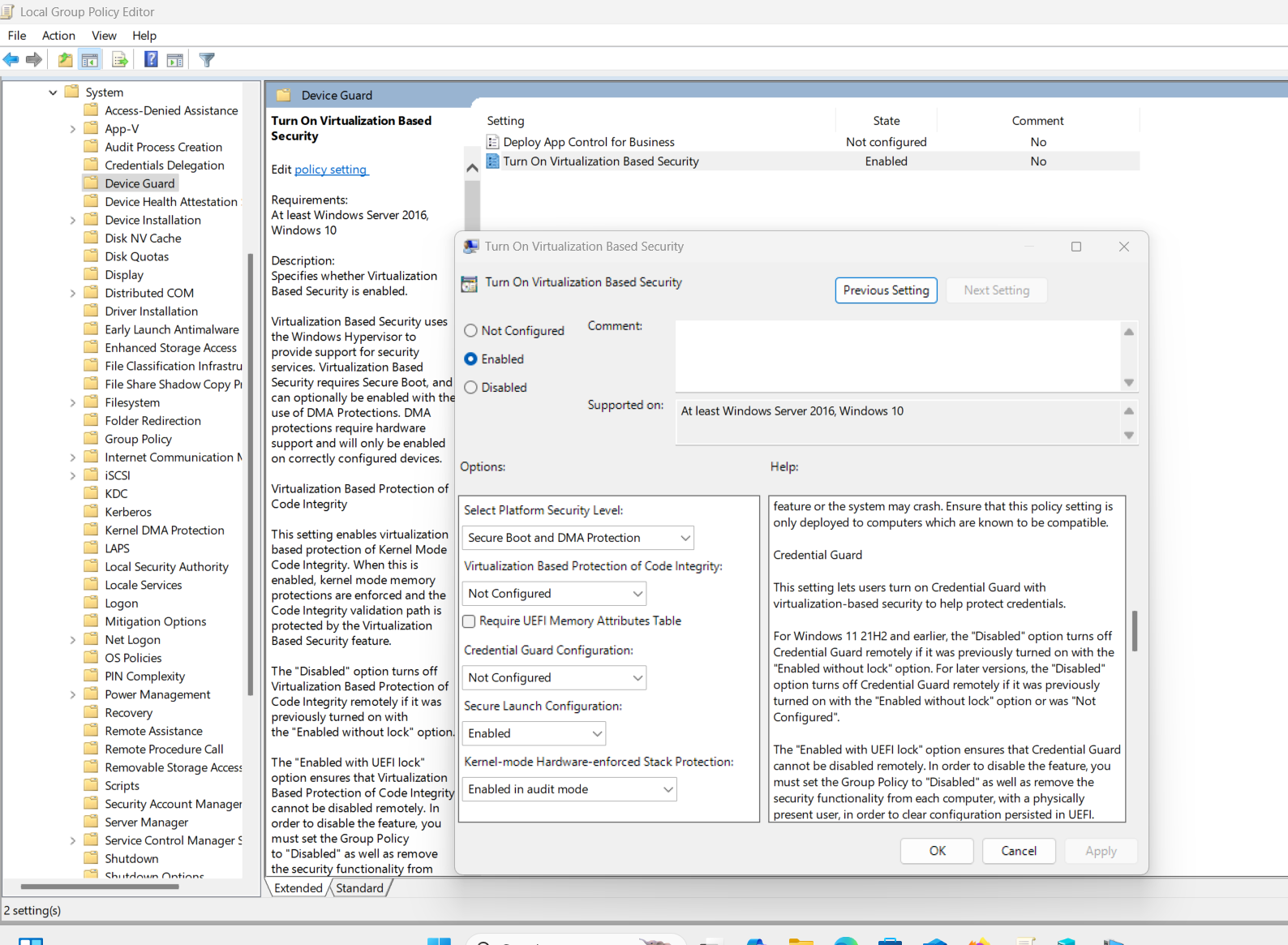Open the Help menu
The width and height of the screenshot is (1288, 945).
point(144,36)
